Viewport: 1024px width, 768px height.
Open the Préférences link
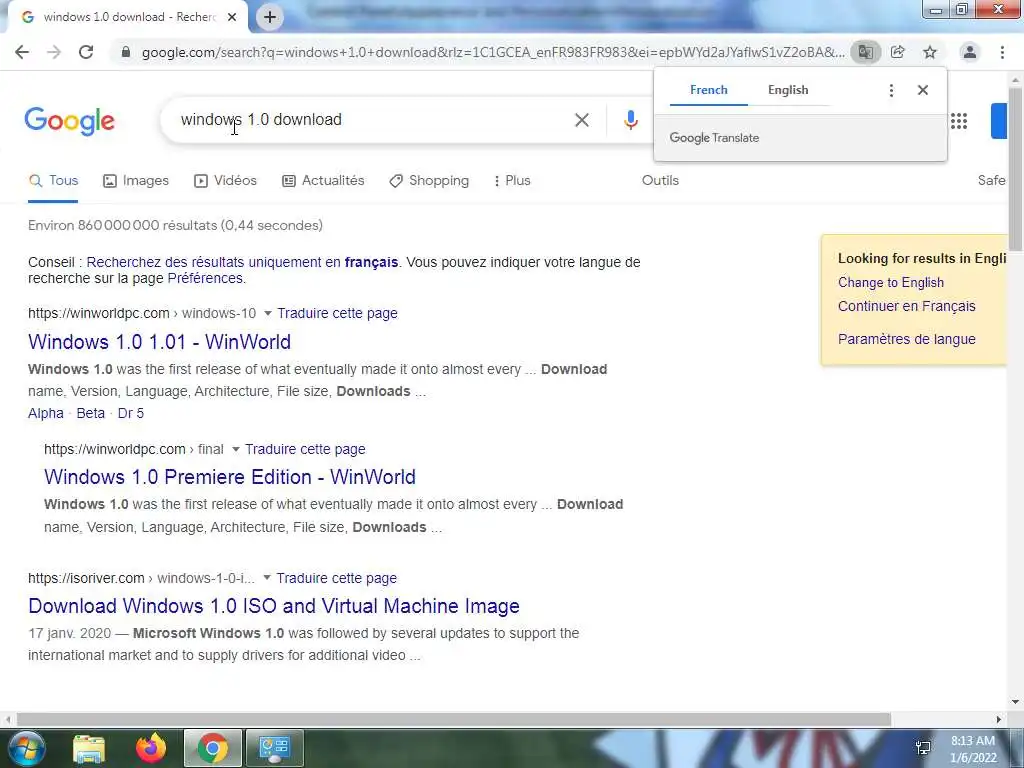tap(205, 278)
